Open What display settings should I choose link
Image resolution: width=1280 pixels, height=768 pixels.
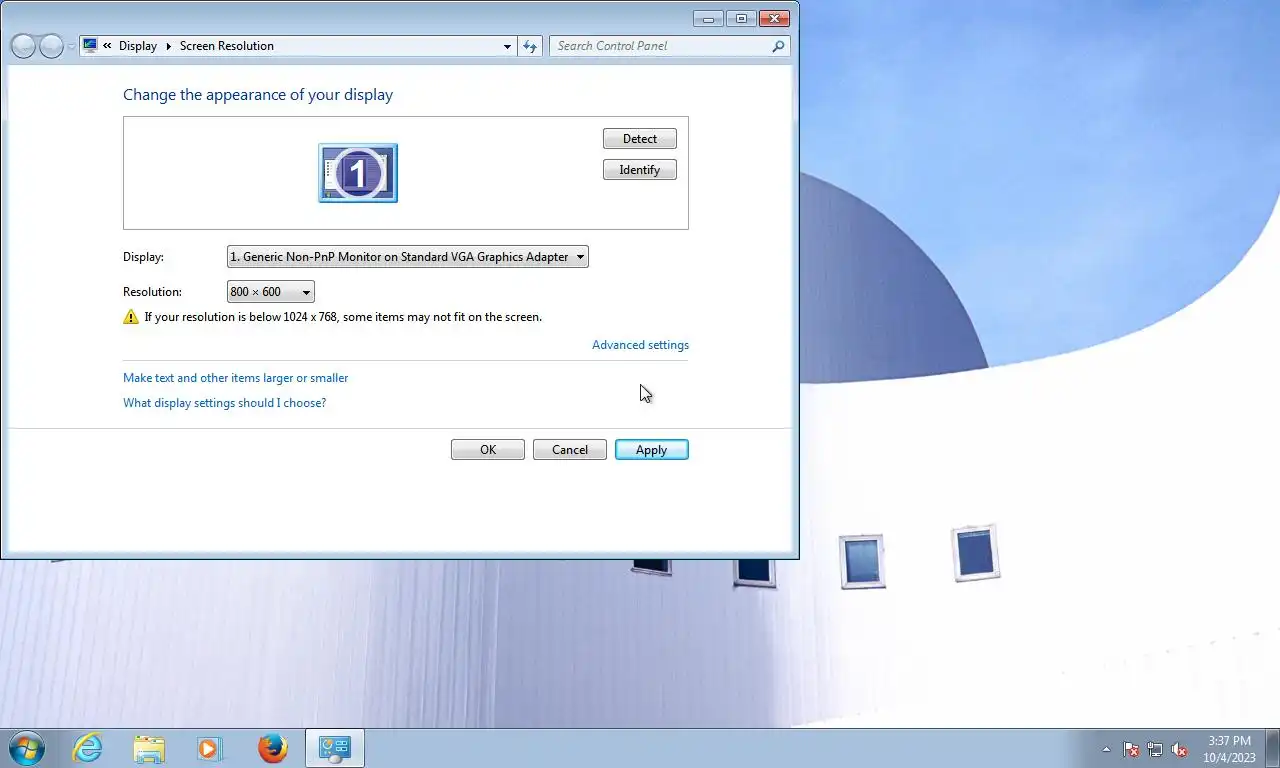tap(224, 403)
